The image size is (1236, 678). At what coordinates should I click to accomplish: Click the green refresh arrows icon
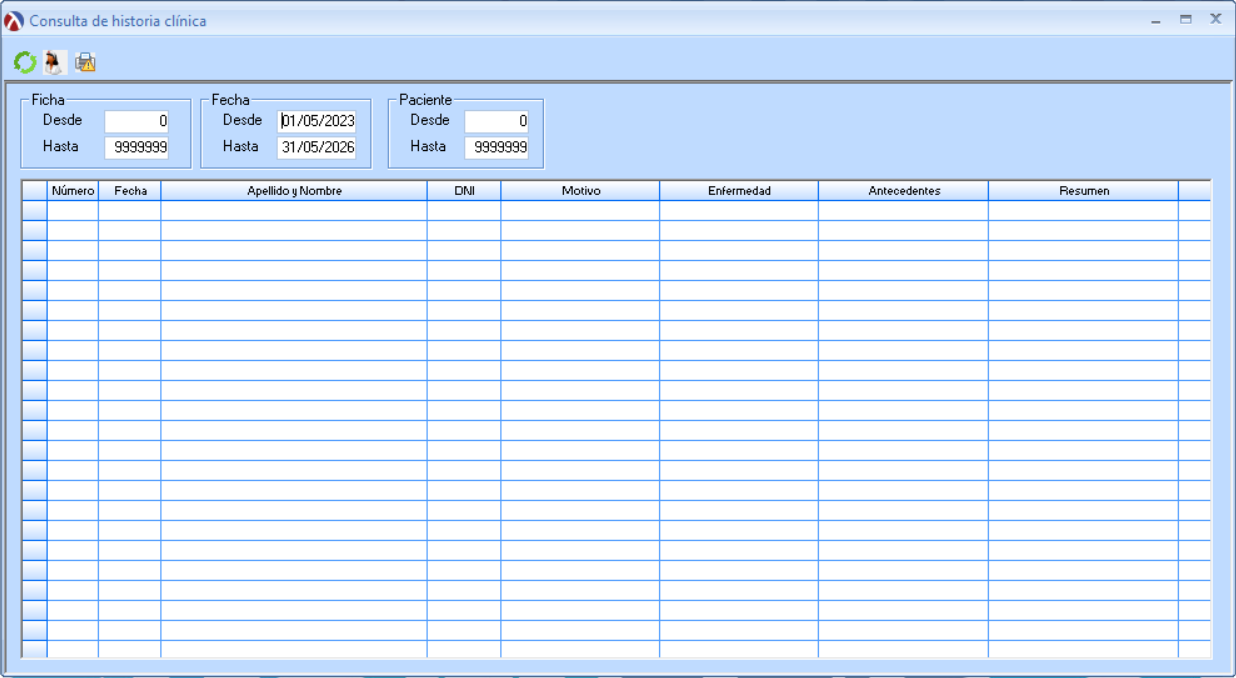(25, 62)
